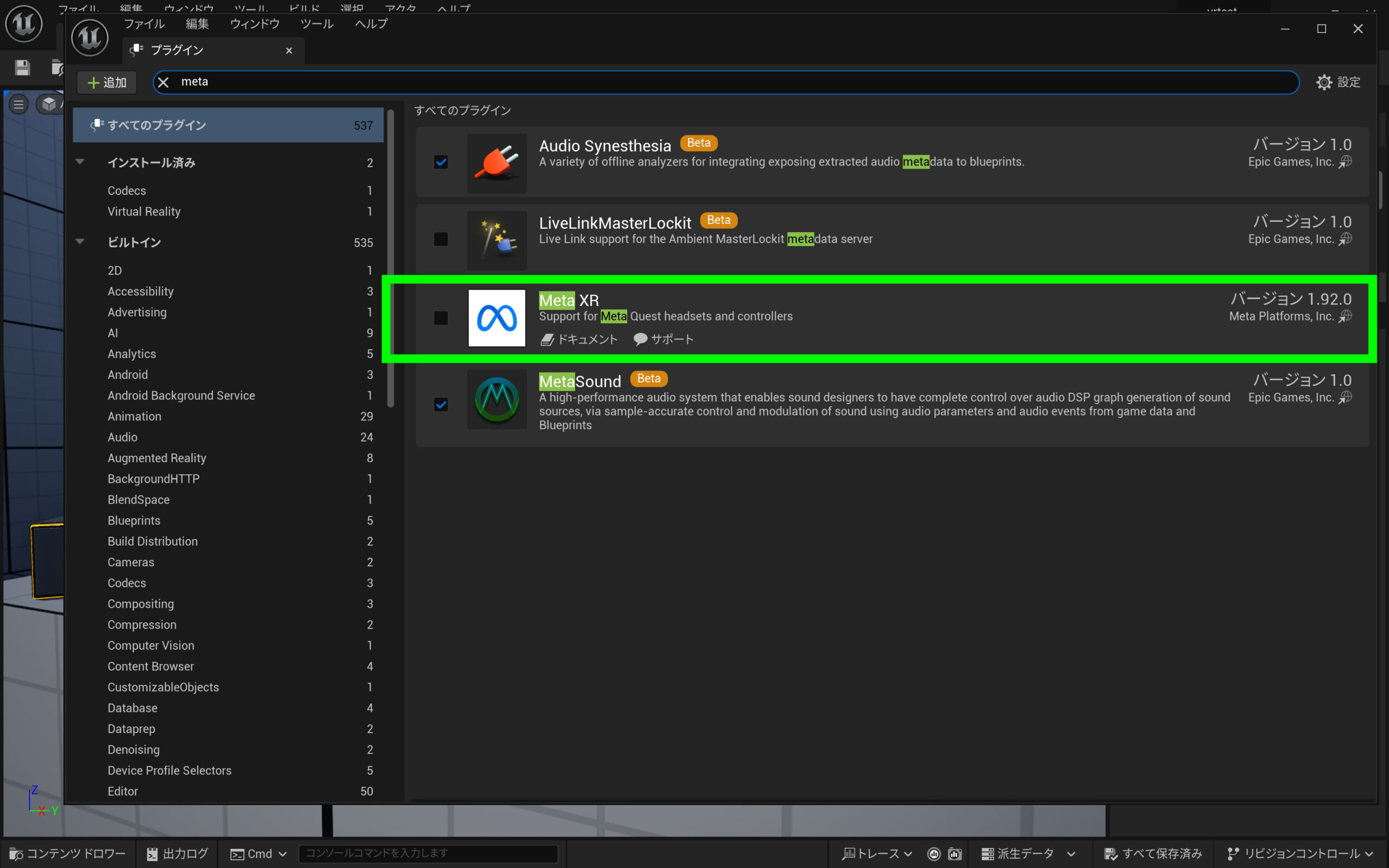The image size is (1389, 868).
Task: Click Audio Synesthesia Epic Games link icon
Action: 1346,162
